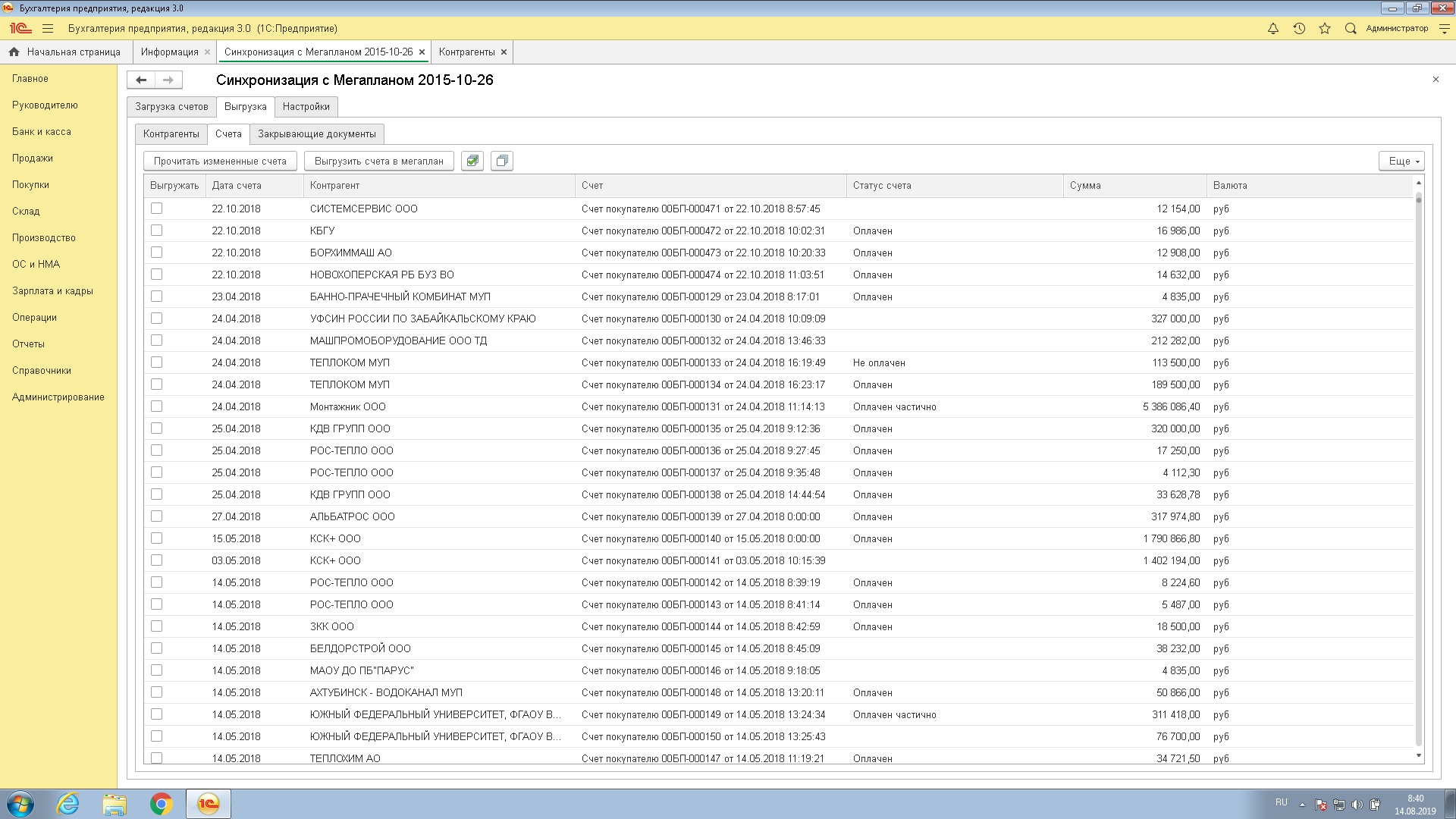Screen dimensions: 1456x819
Task: Switch to Настройки tab
Action: (x=306, y=107)
